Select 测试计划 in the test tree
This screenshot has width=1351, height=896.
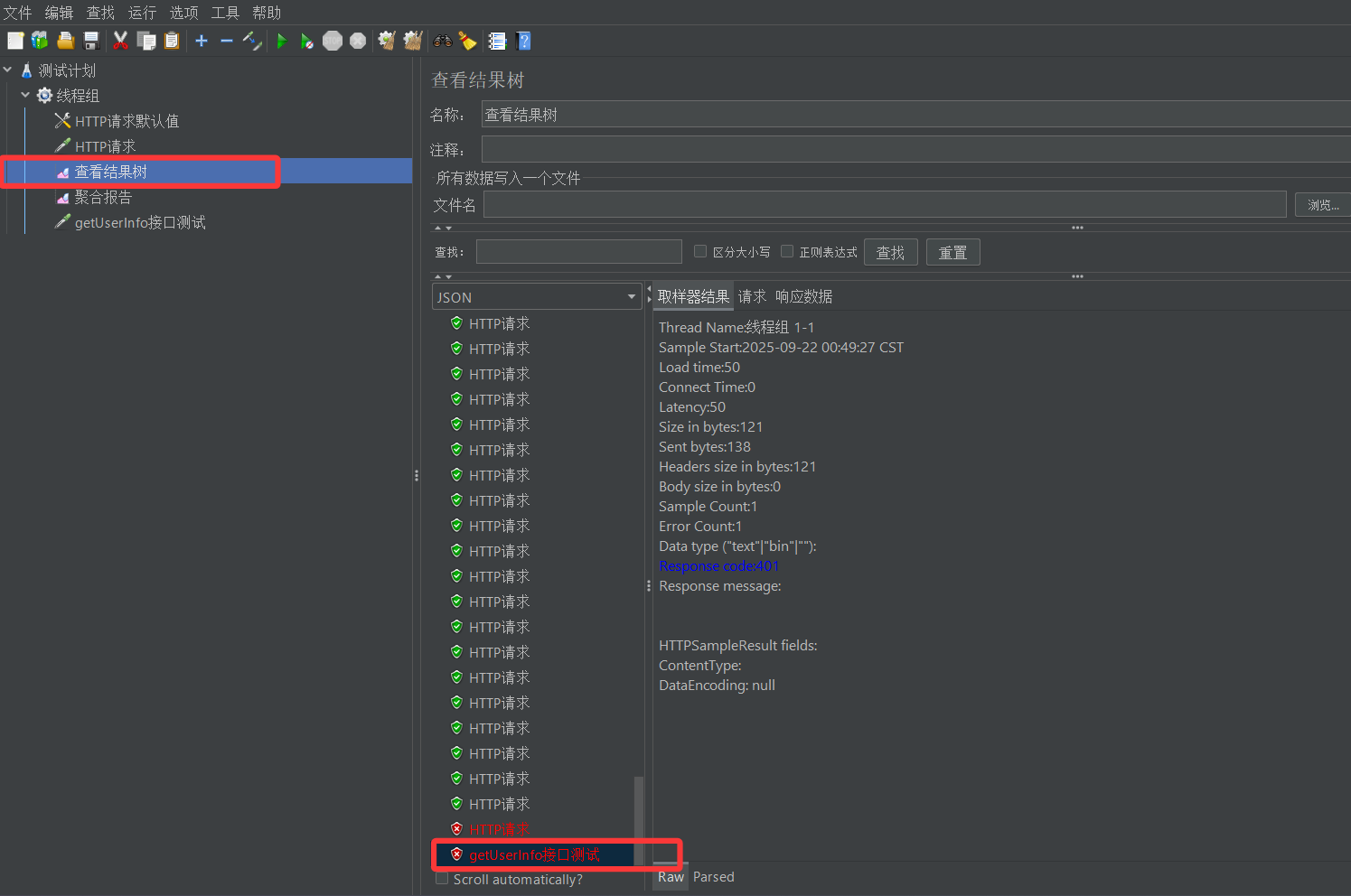67,70
